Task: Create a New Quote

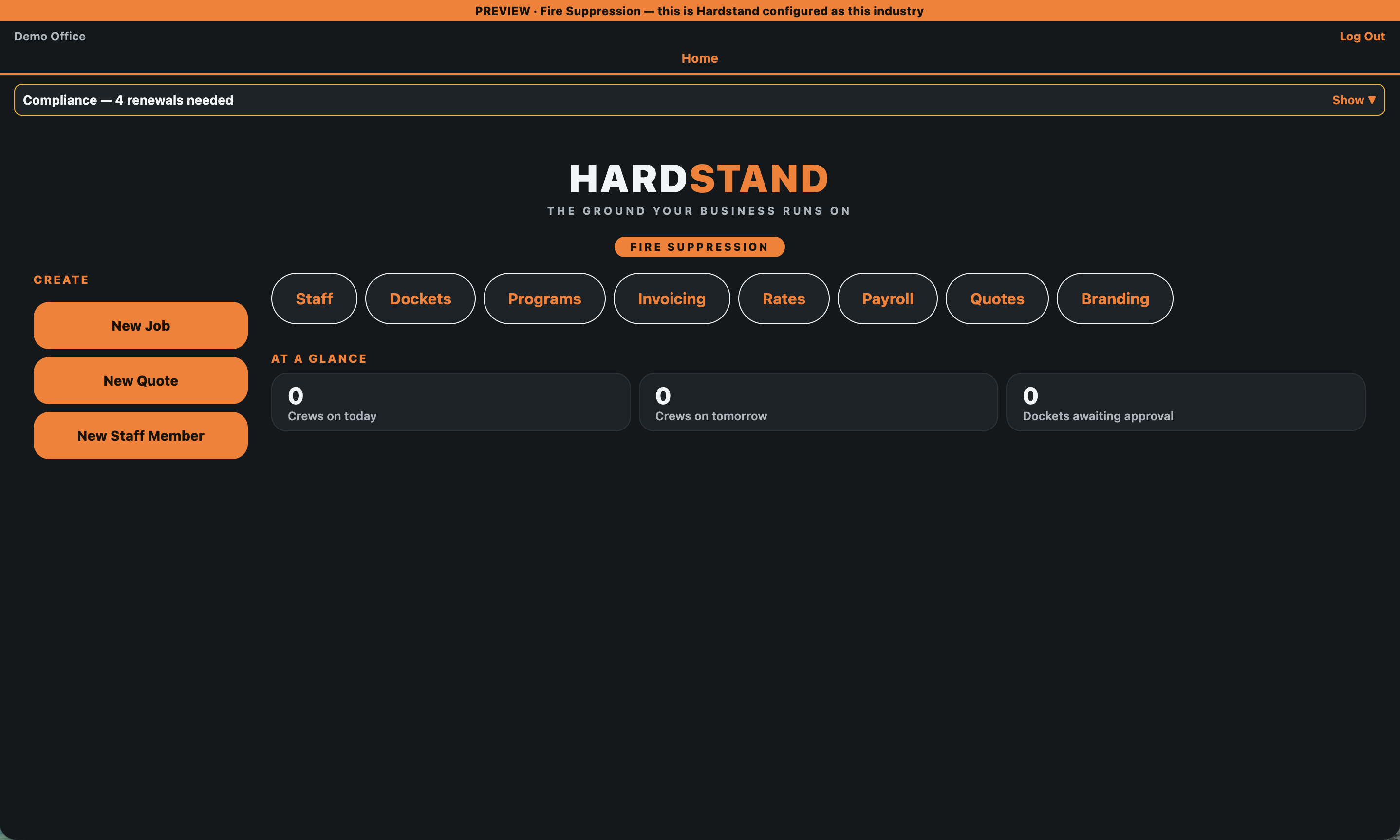Action: point(140,380)
